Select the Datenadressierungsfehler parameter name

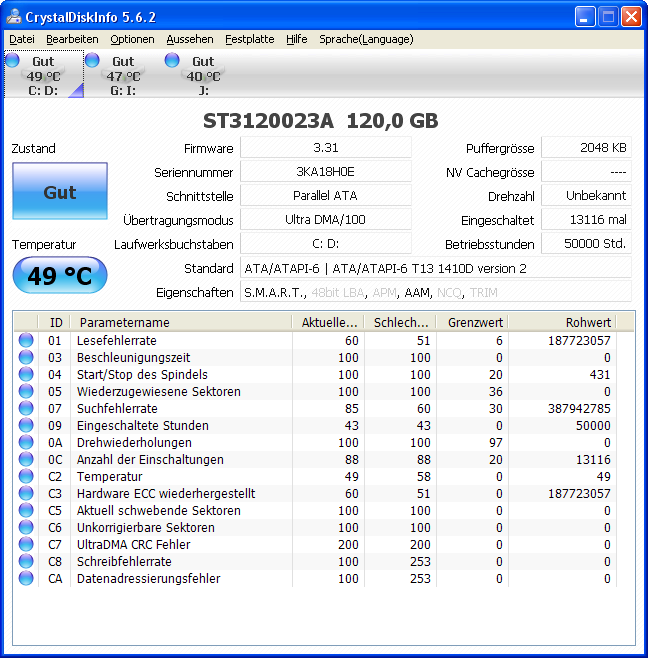pos(149,578)
